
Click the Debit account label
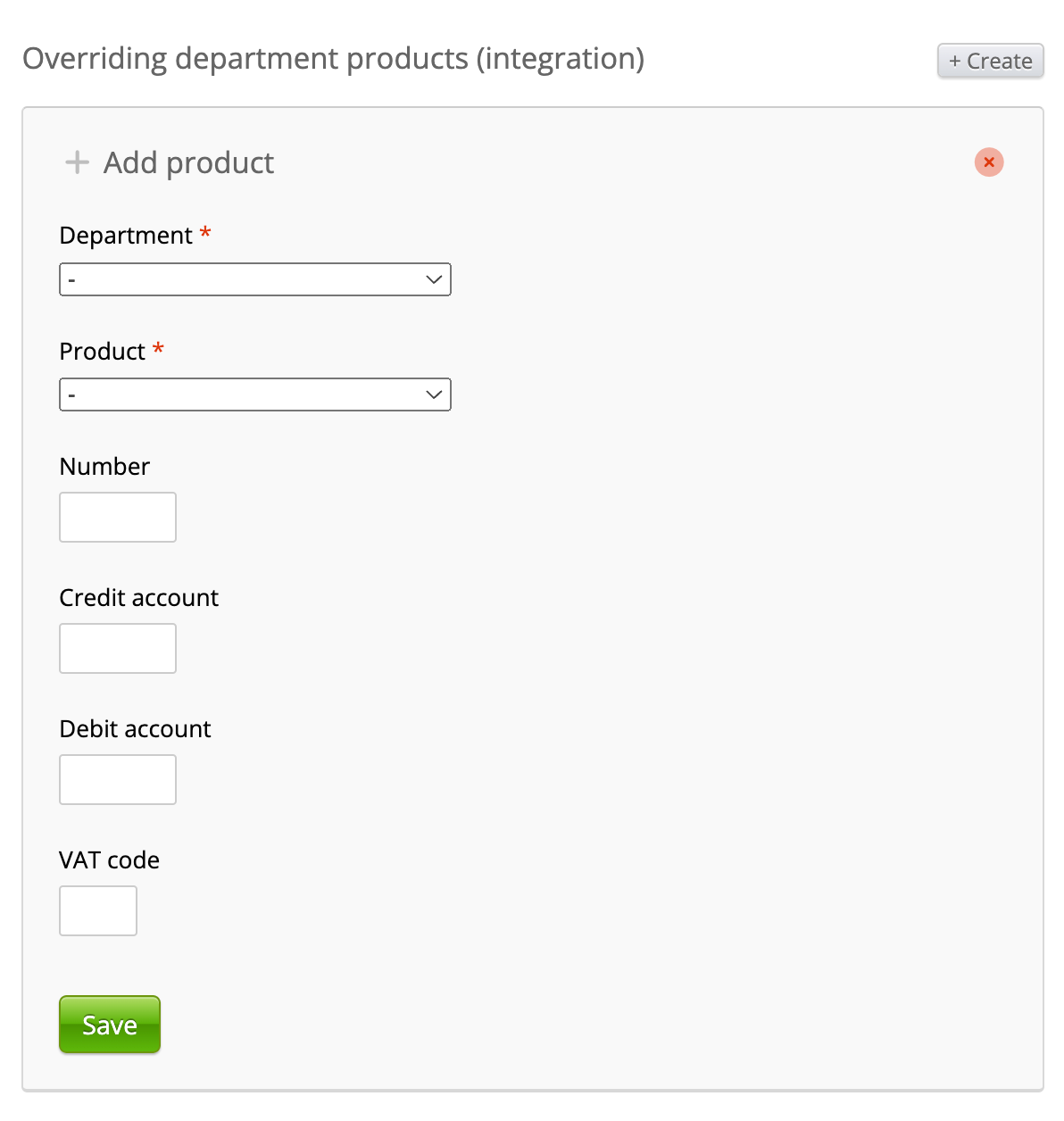click(136, 729)
